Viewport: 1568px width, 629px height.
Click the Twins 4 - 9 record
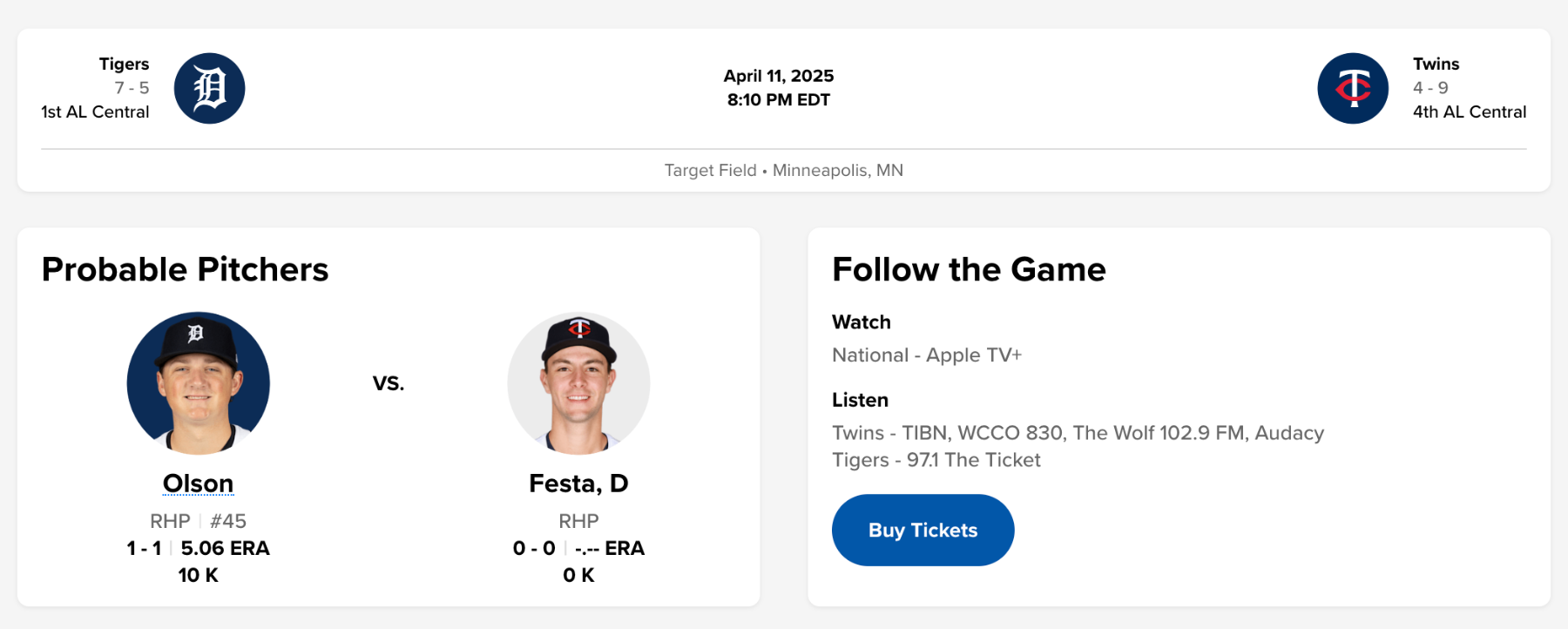pos(1430,88)
